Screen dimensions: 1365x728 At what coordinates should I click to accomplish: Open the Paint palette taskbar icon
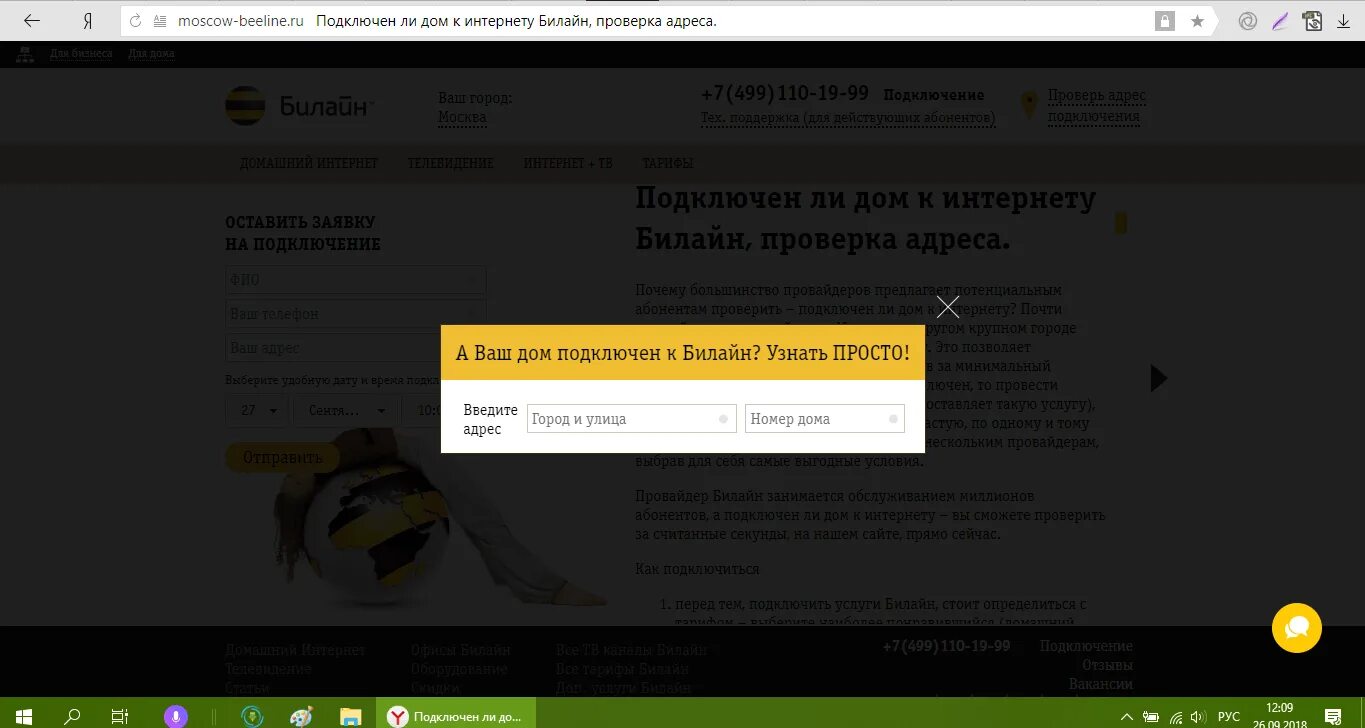click(x=301, y=716)
